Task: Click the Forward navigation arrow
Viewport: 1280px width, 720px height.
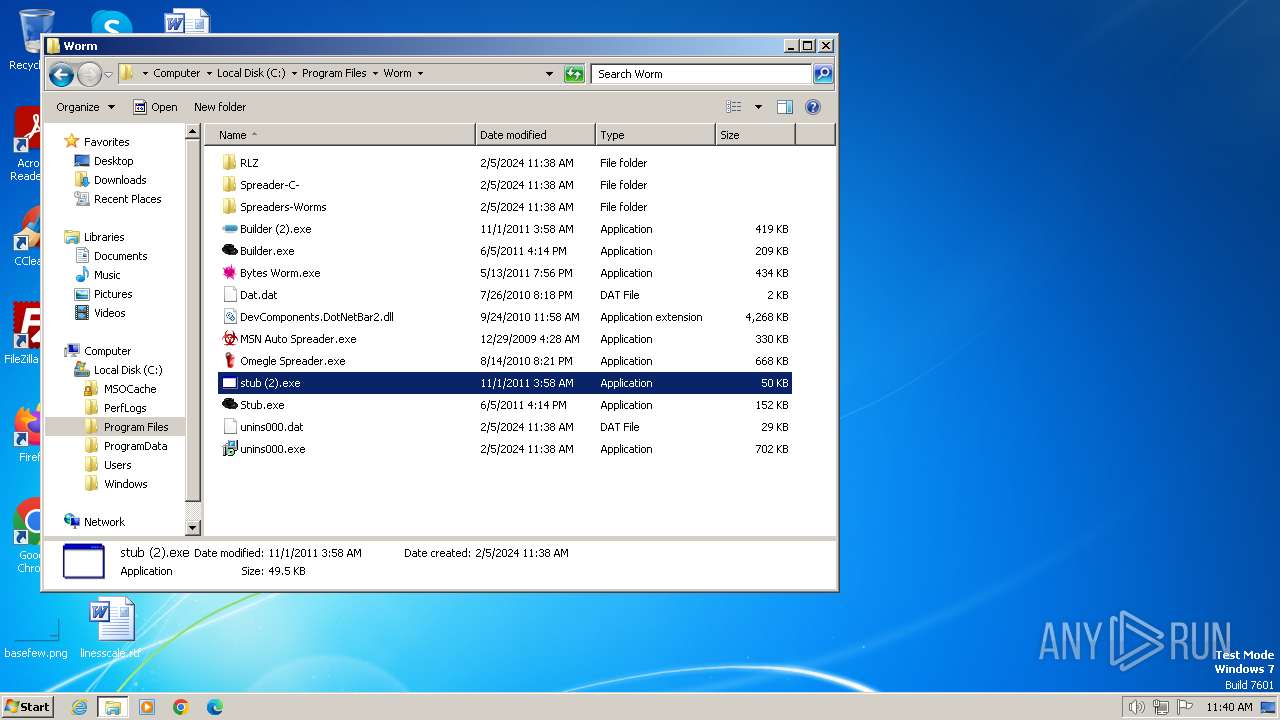Action: (89, 74)
